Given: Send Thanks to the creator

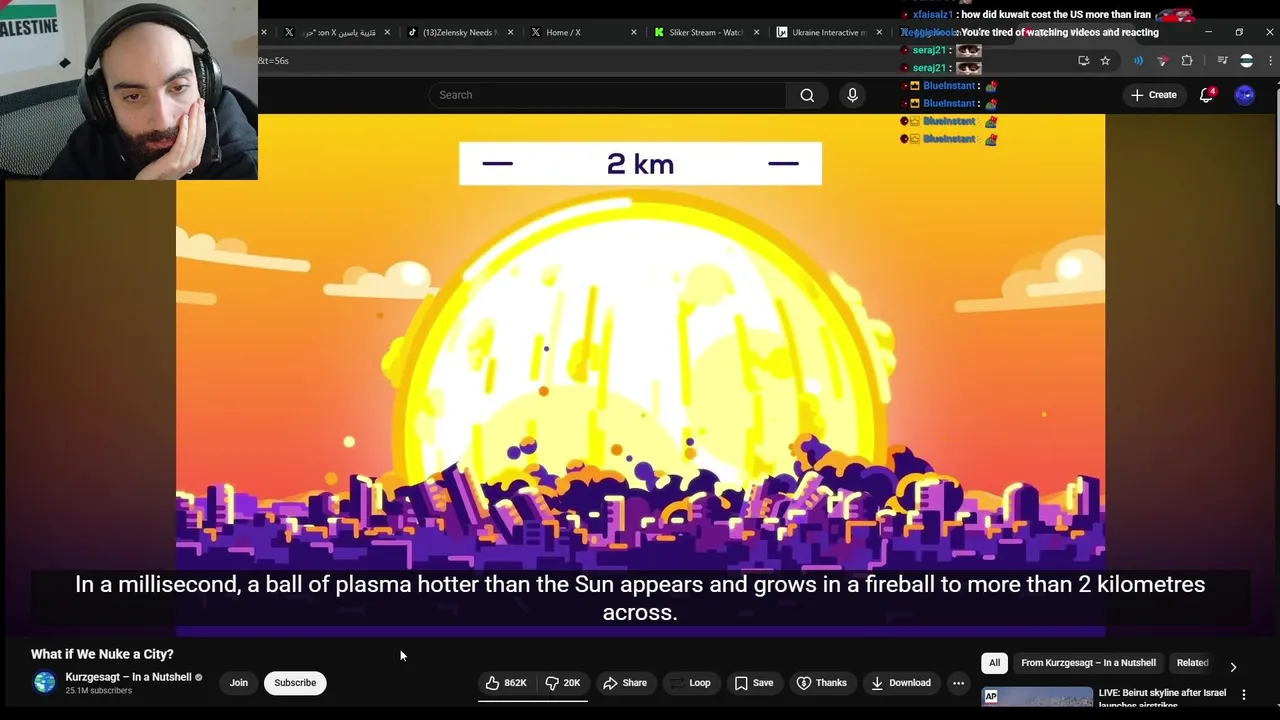Looking at the screenshot, I should (822, 683).
